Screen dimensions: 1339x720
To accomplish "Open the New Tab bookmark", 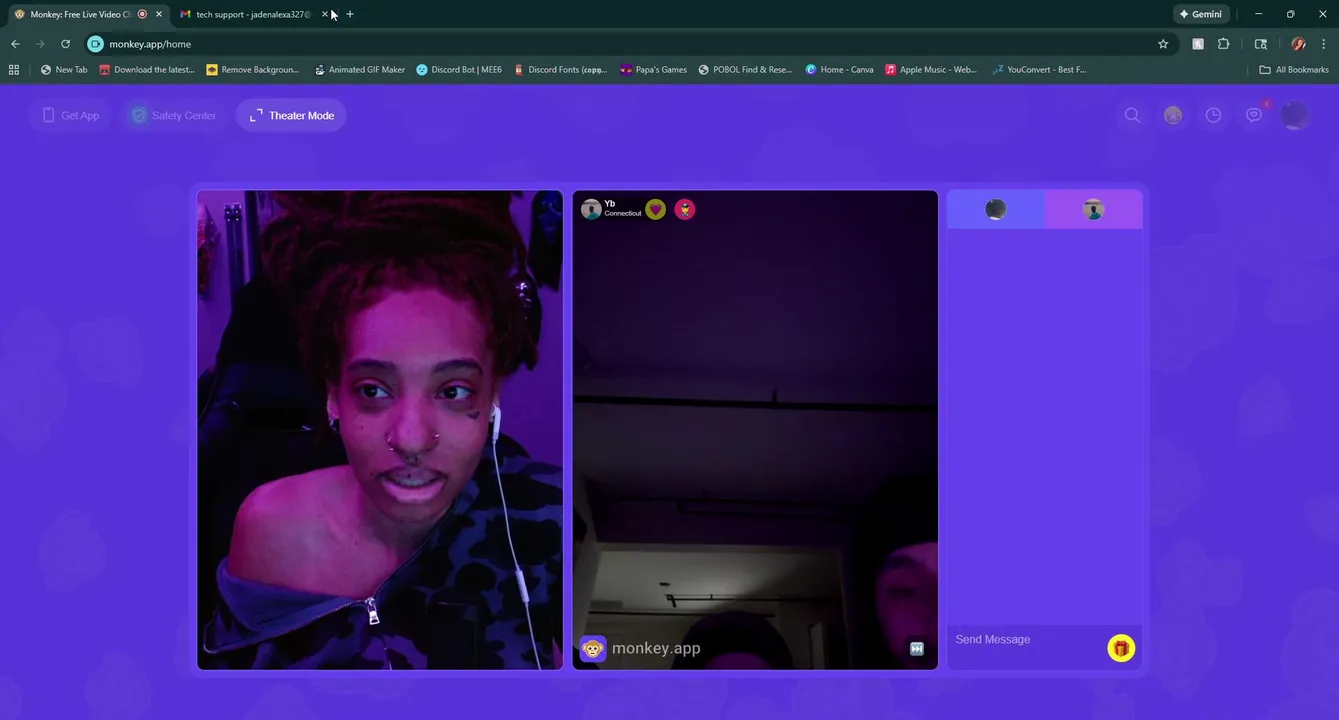I will coord(64,70).
